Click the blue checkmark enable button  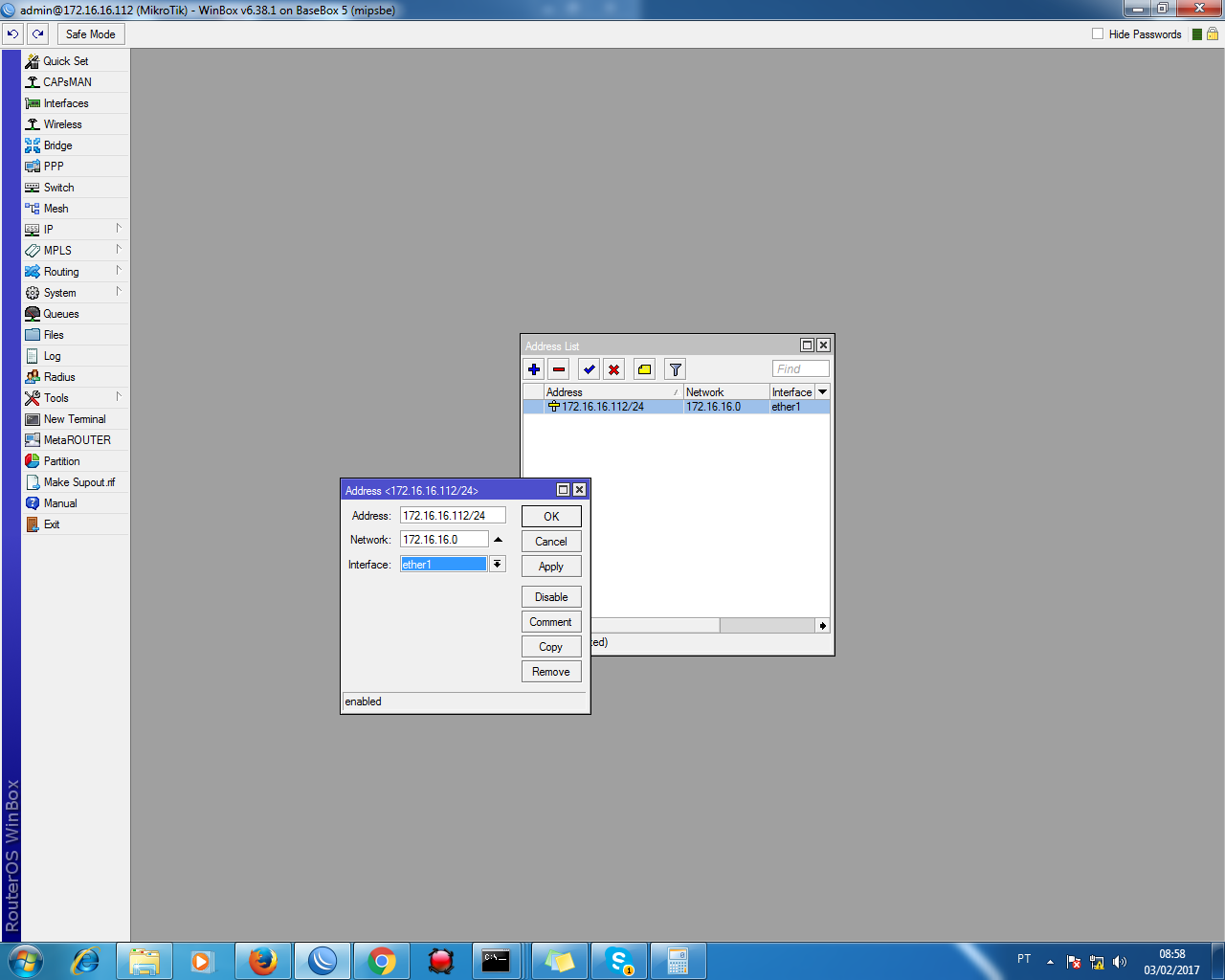pyautogui.click(x=590, y=369)
